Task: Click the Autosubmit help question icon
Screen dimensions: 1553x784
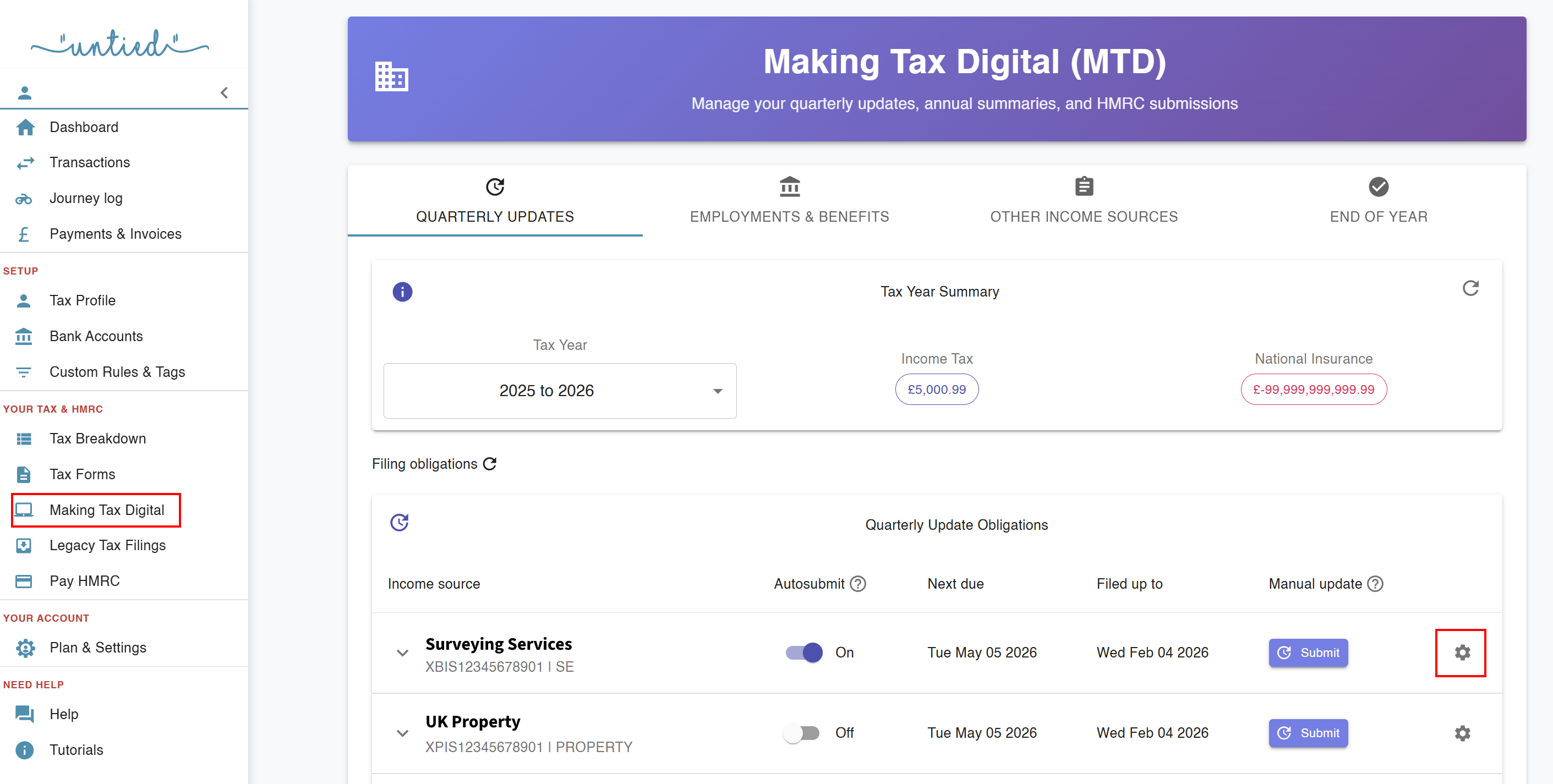Action: click(x=858, y=583)
